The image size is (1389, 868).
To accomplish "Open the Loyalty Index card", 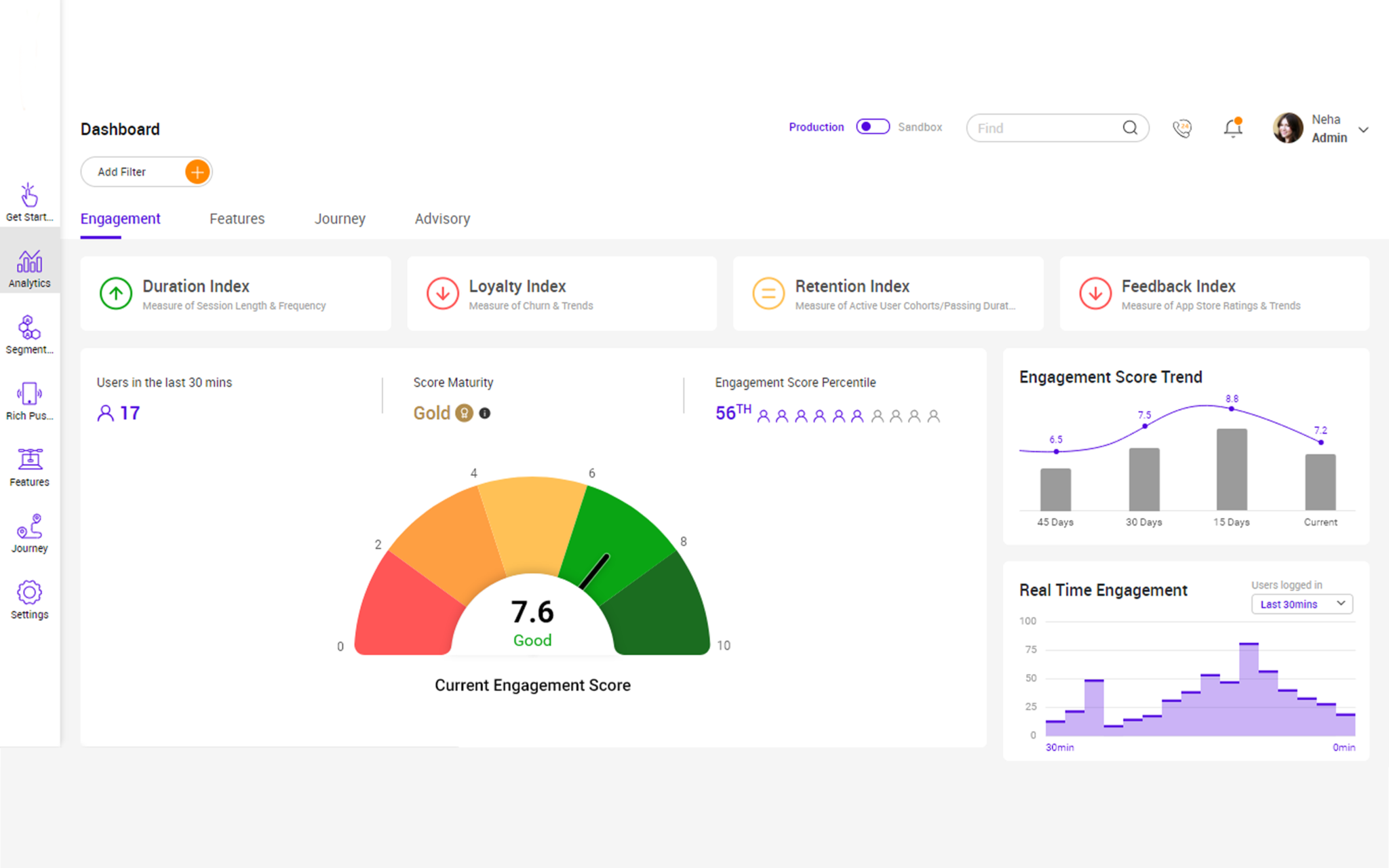I will pyautogui.click(x=562, y=294).
